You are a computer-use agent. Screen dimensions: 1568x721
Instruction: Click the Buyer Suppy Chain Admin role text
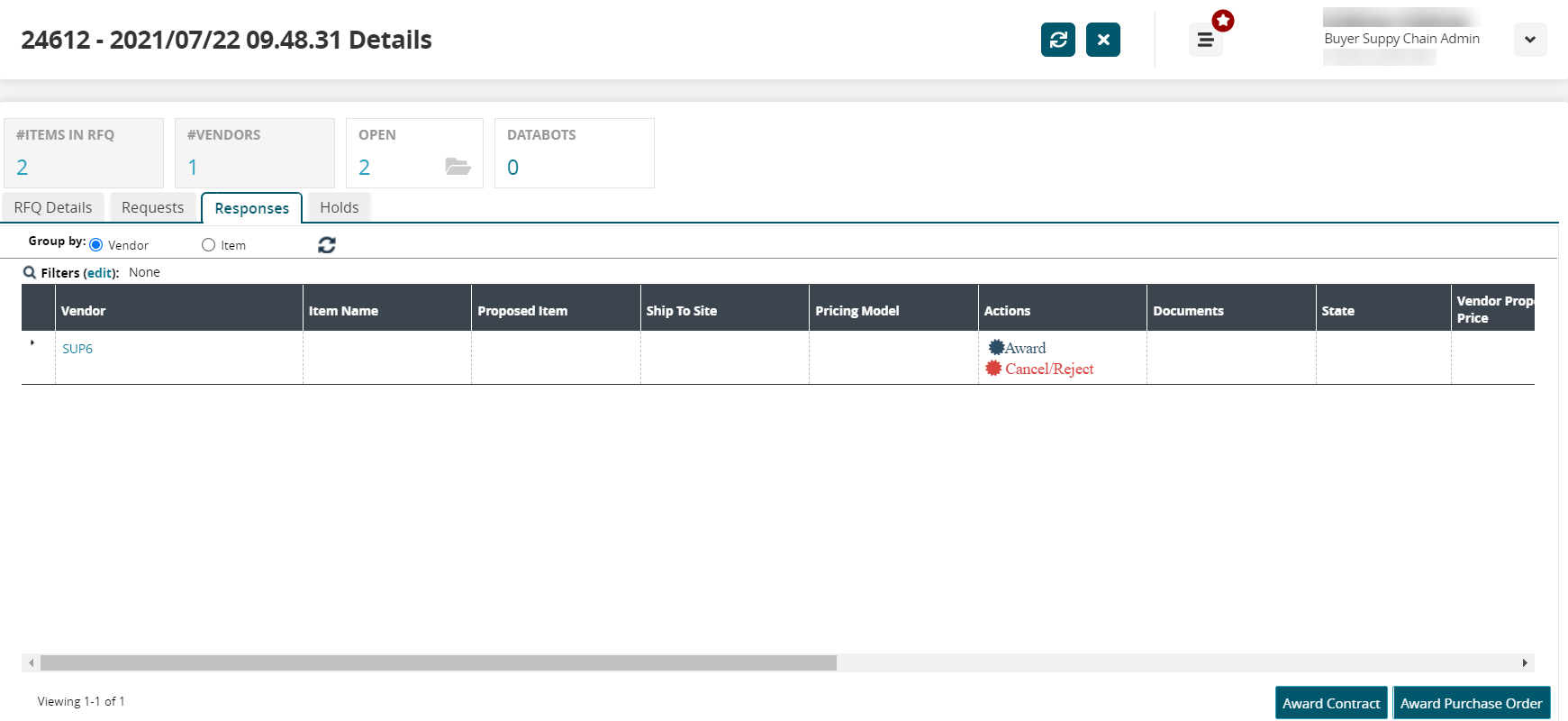click(x=1402, y=39)
